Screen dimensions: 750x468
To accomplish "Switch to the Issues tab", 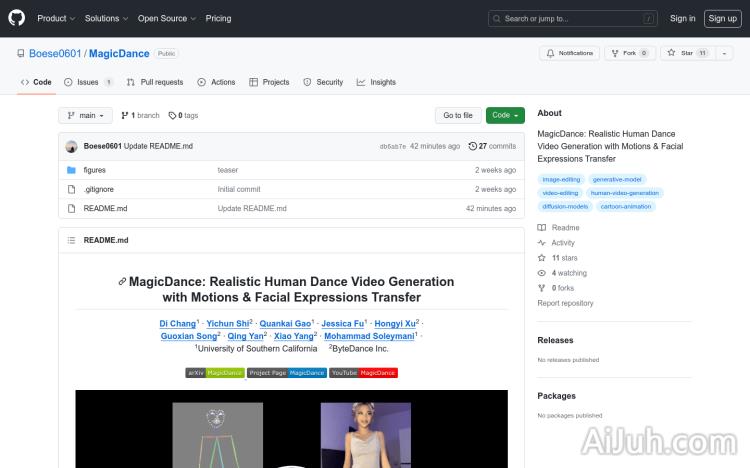I will point(88,82).
